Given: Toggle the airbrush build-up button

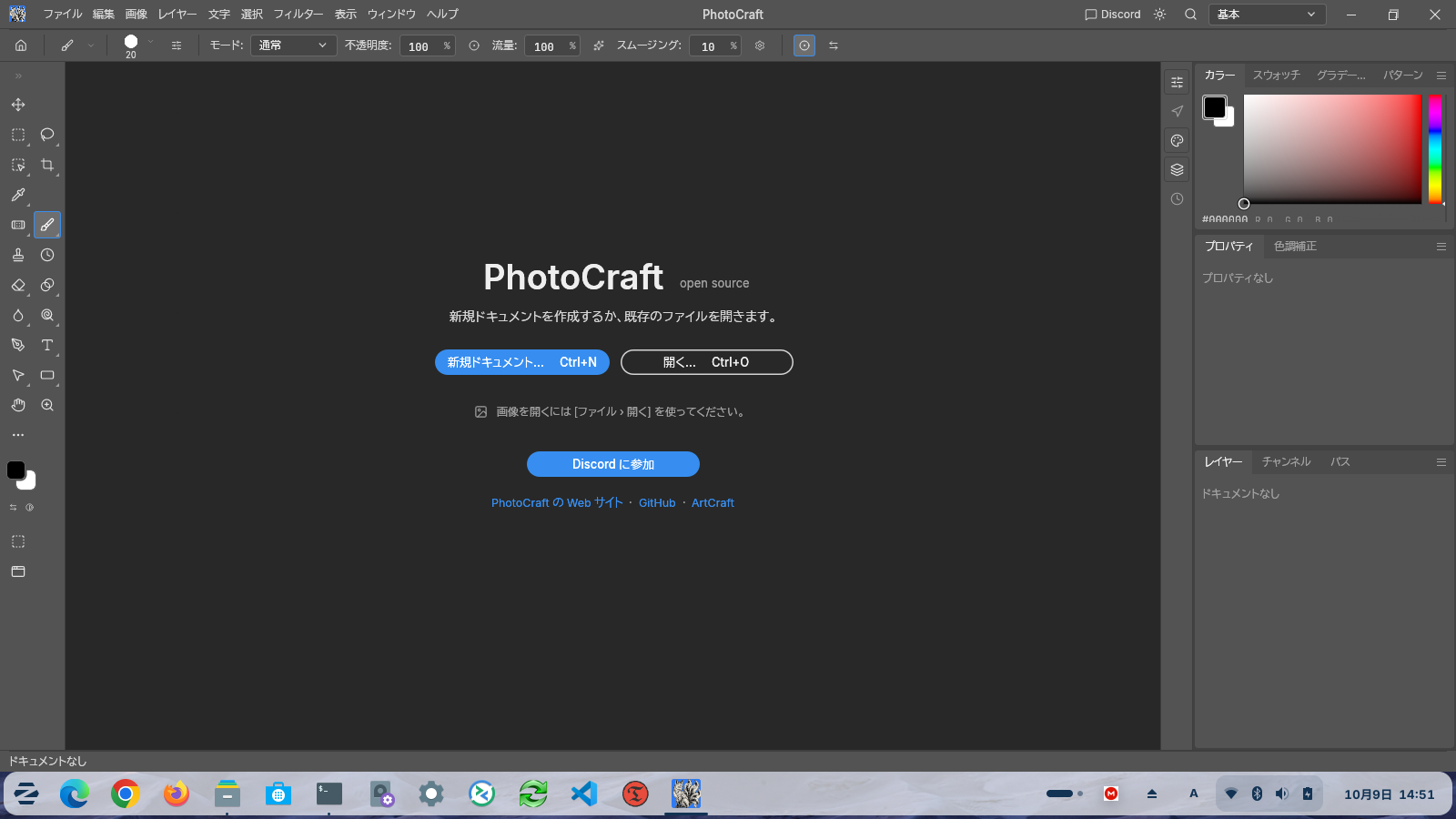Looking at the screenshot, I should [x=599, y=45].
